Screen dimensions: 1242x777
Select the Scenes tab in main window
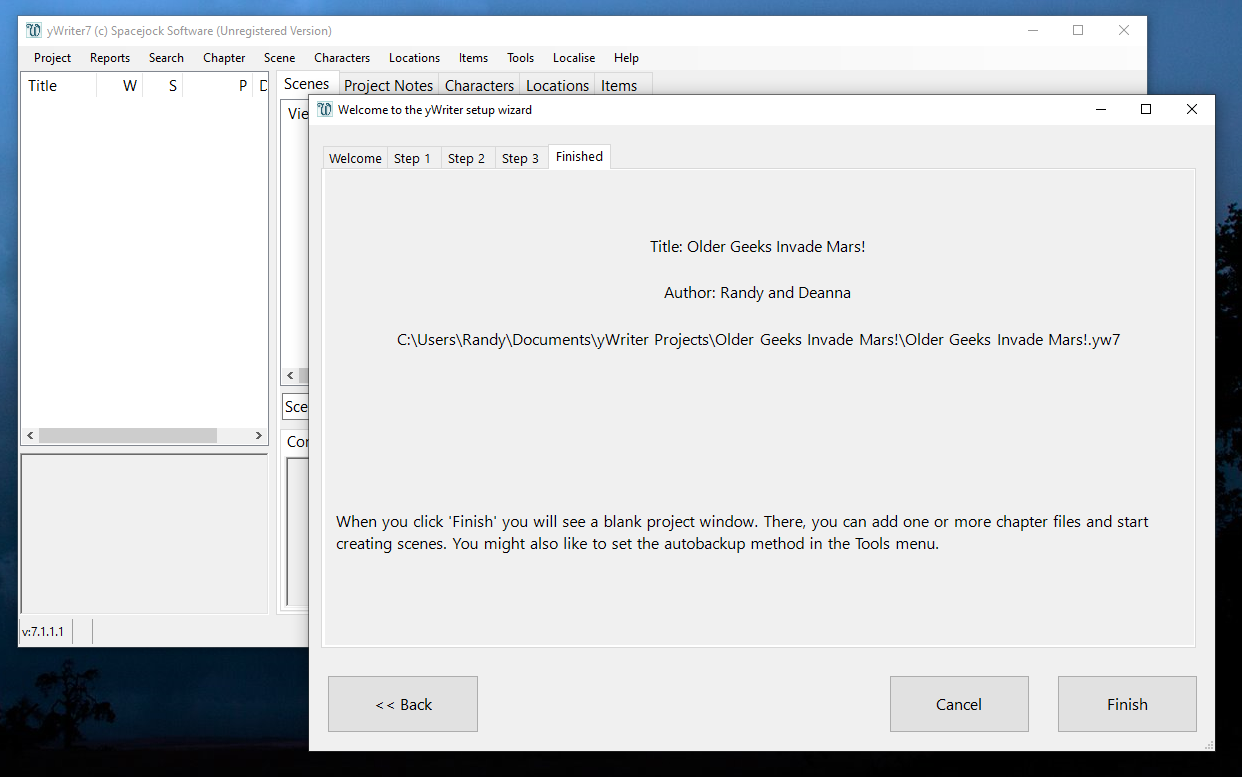307,84
